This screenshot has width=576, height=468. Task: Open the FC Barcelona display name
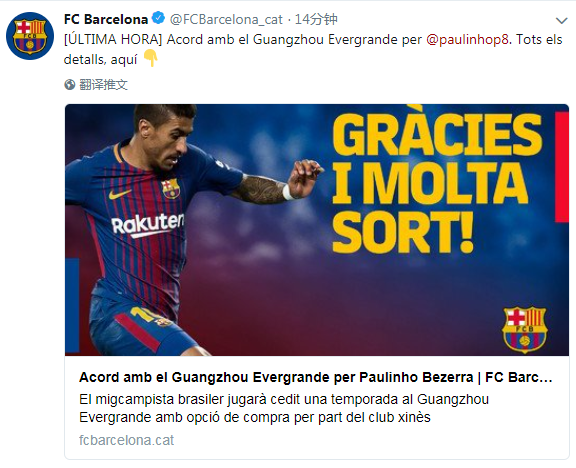click(x=106, y=19)
